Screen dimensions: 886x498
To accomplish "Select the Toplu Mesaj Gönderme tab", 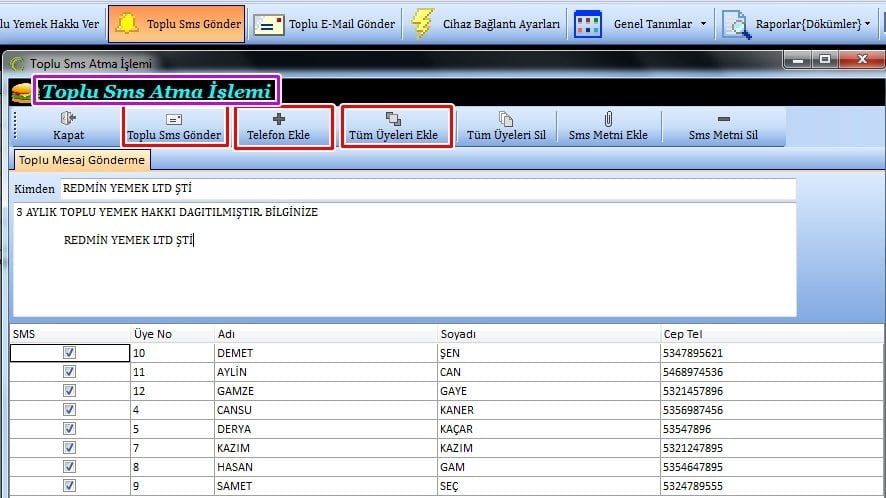I will pos(82,160).
